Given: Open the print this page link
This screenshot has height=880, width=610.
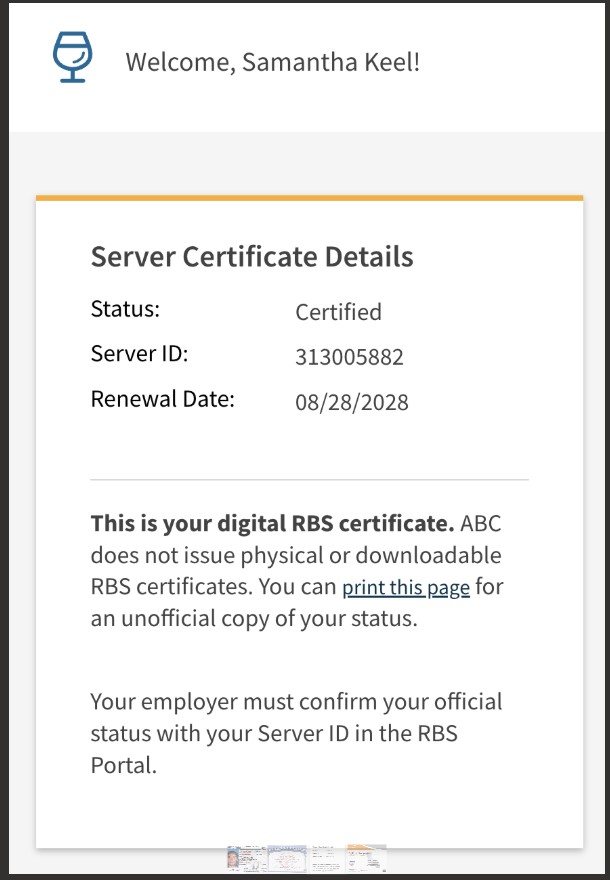Looking at the screenshot, I should (406, 588).
